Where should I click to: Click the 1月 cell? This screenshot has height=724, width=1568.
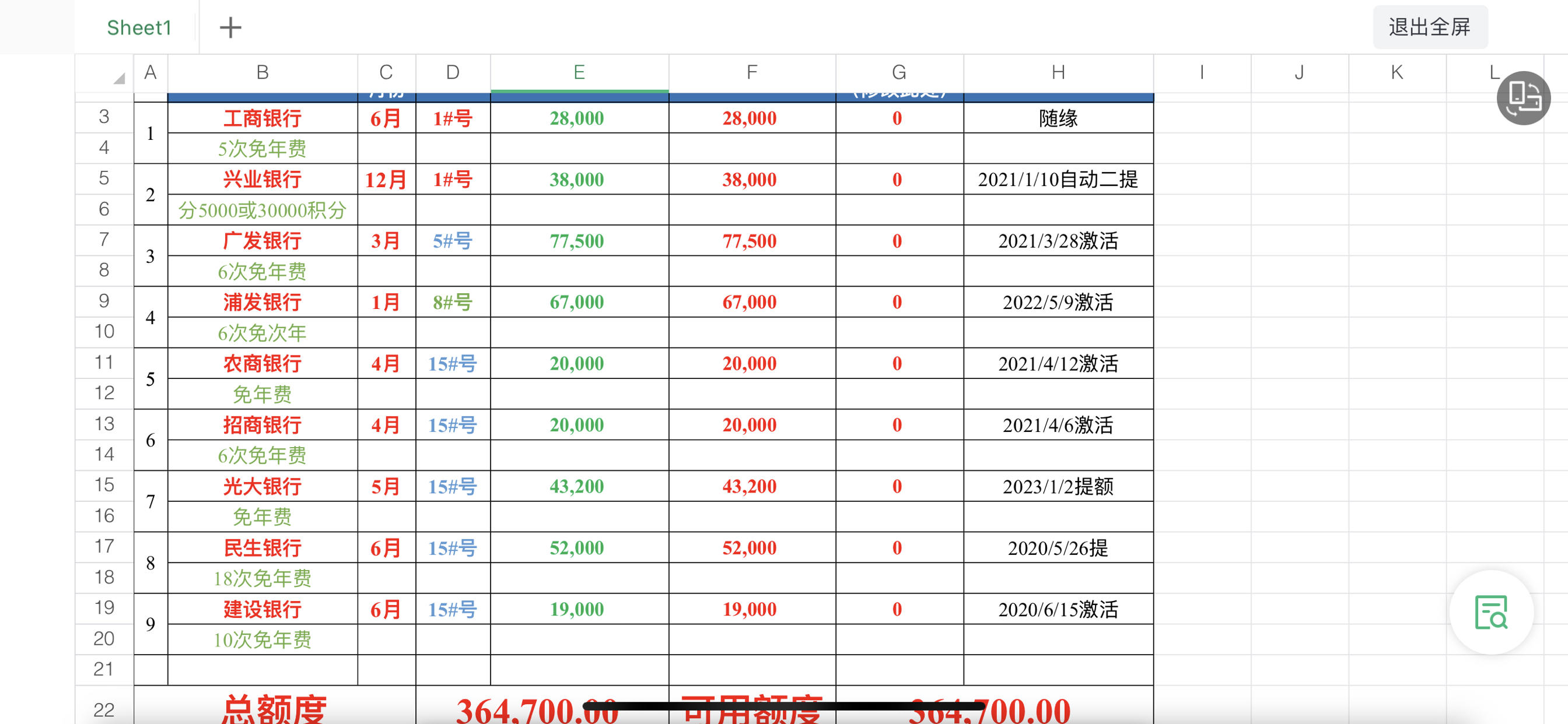[x=386, y=303]
